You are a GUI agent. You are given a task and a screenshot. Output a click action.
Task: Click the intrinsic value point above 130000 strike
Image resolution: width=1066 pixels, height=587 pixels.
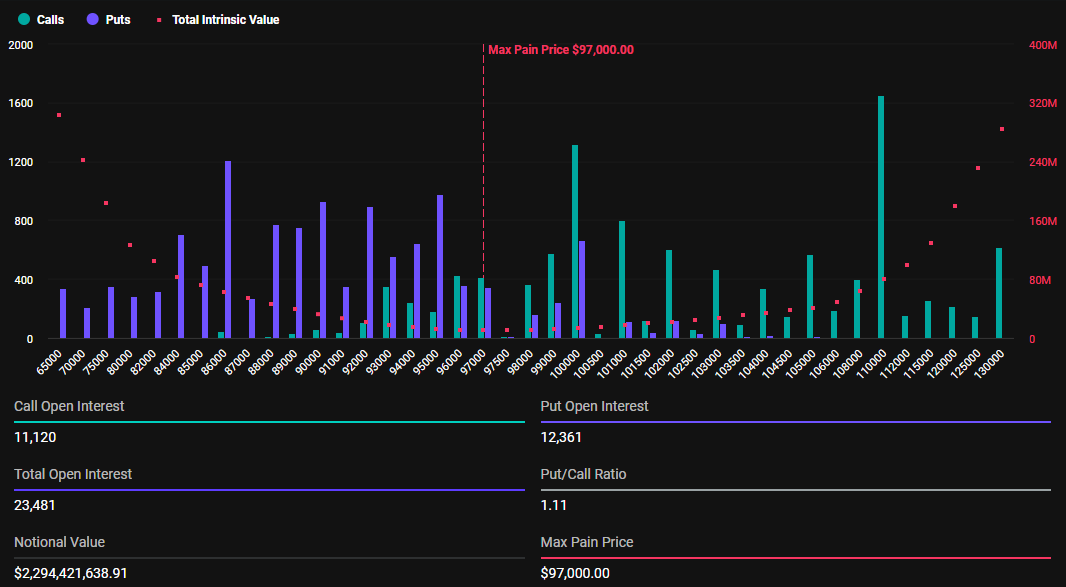1002,129
